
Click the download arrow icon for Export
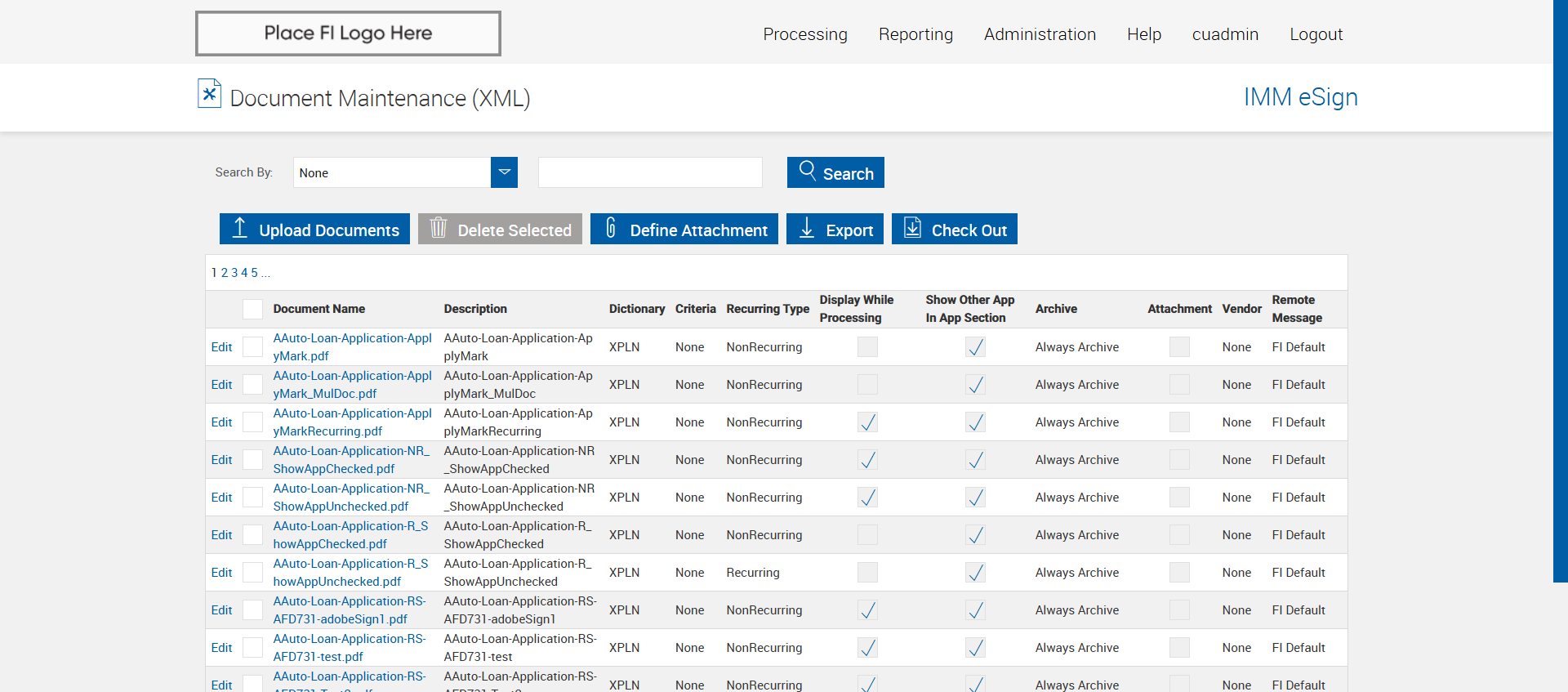[x=807, y=228]
